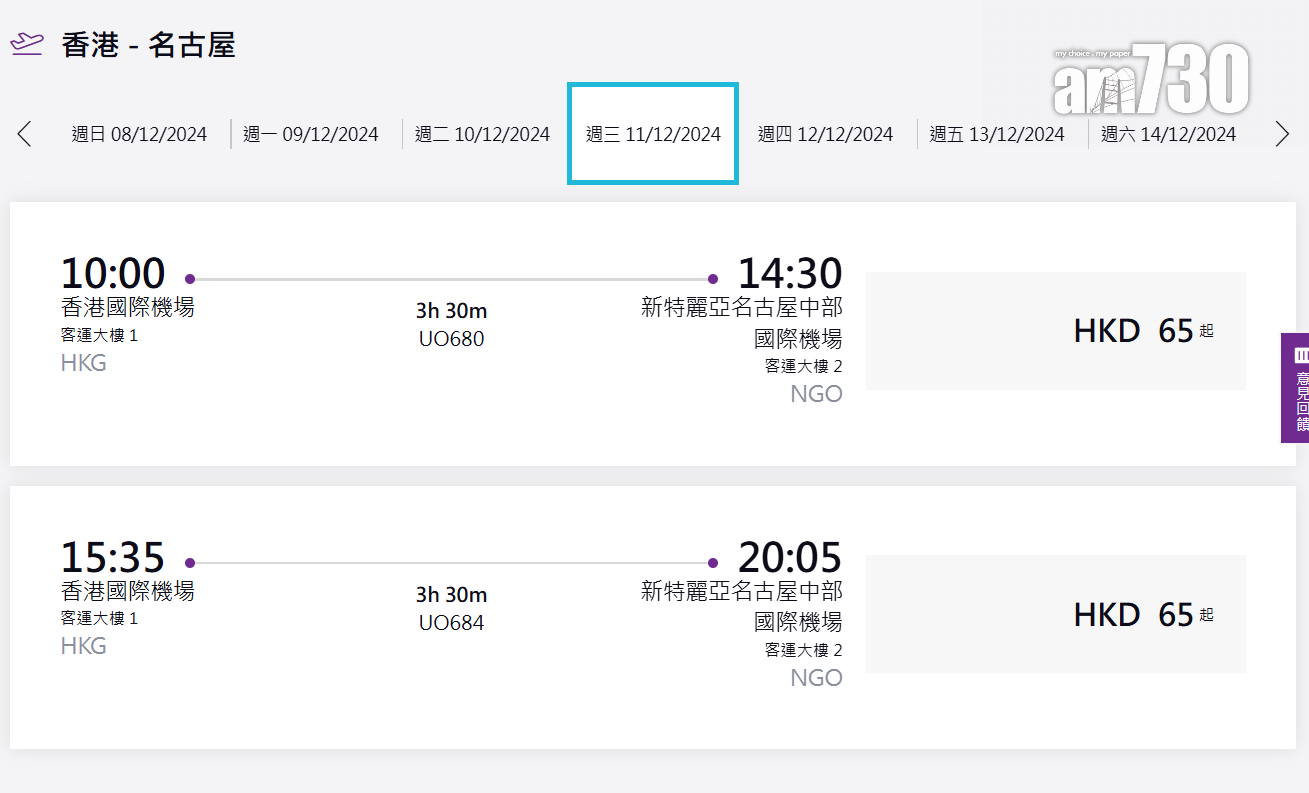Select Wednesday 11/12/2024 date tab

click(x=653, y=134)
